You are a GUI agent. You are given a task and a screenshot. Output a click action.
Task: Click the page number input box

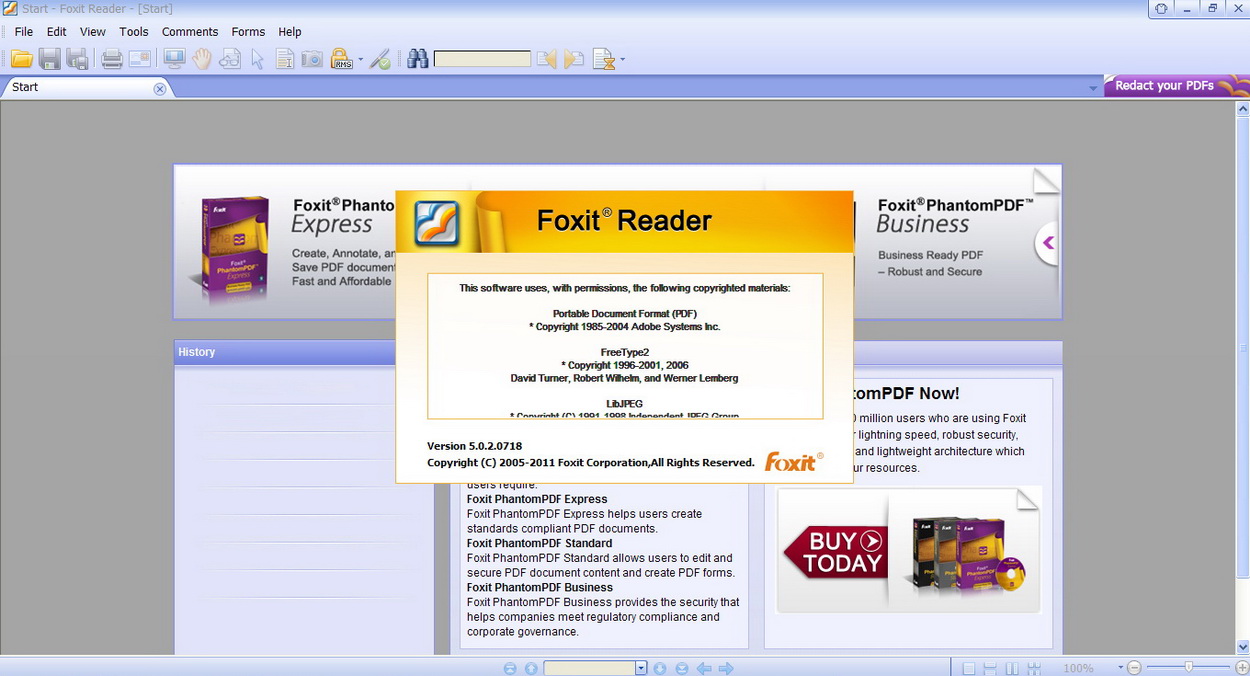(589, 668)
